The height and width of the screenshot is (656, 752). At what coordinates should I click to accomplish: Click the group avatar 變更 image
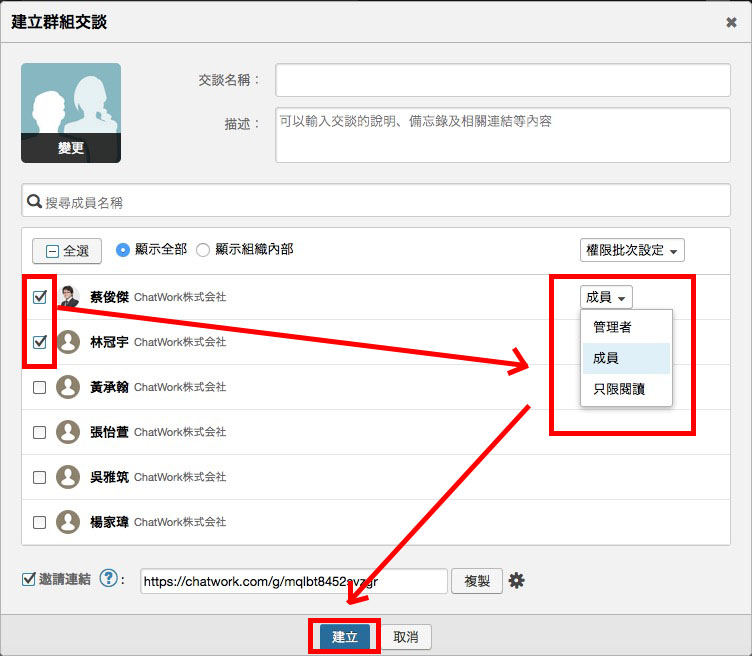pyautogui.click(x=71, y=113)
